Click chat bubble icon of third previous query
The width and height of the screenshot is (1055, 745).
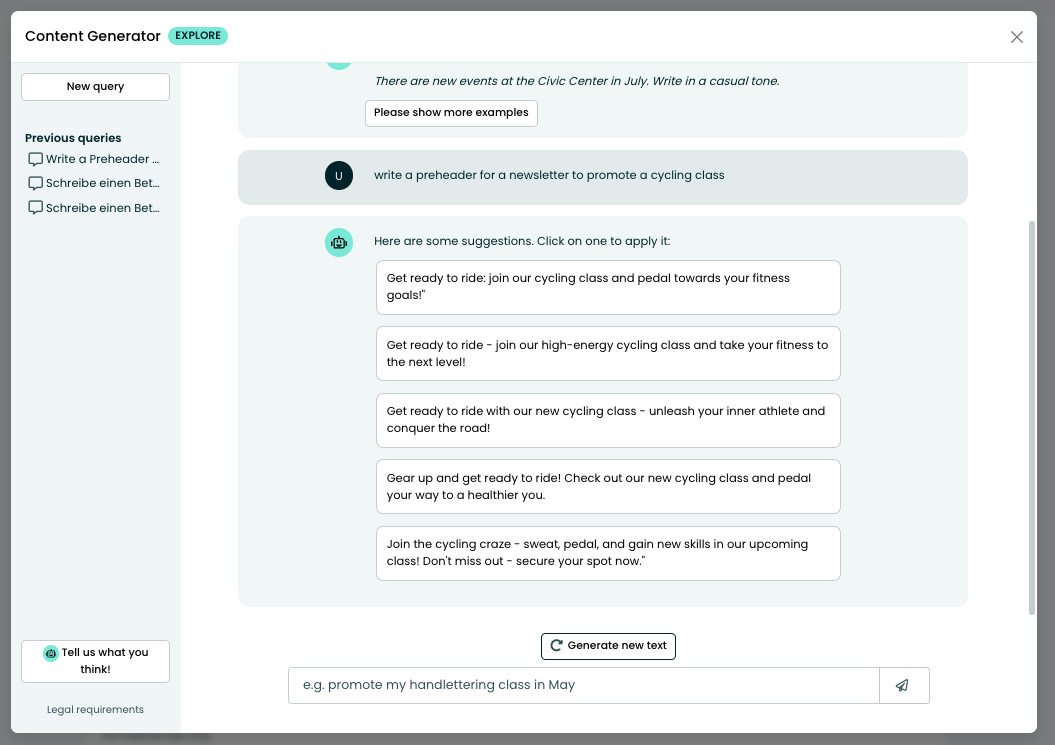click(36, 208)
